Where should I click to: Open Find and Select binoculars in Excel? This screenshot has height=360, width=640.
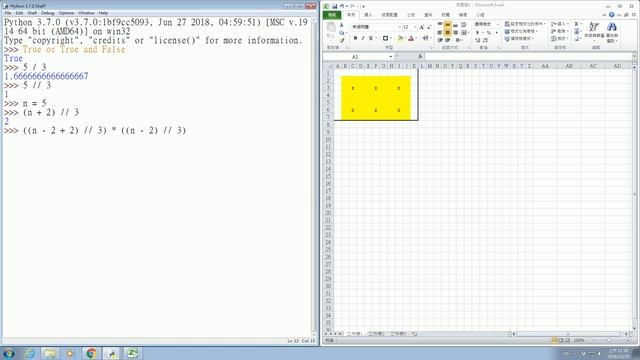[611, 31]
